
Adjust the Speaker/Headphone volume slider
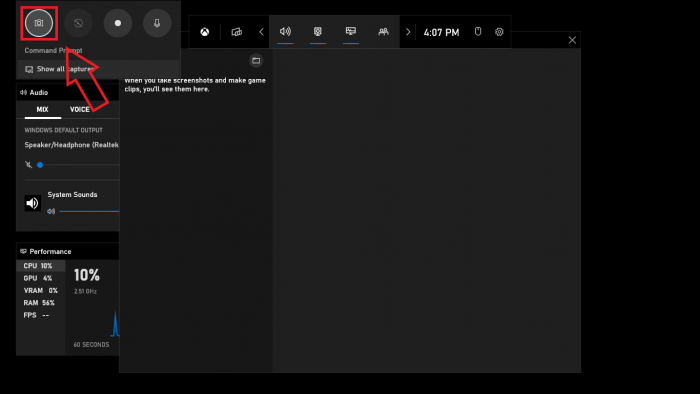79,165
